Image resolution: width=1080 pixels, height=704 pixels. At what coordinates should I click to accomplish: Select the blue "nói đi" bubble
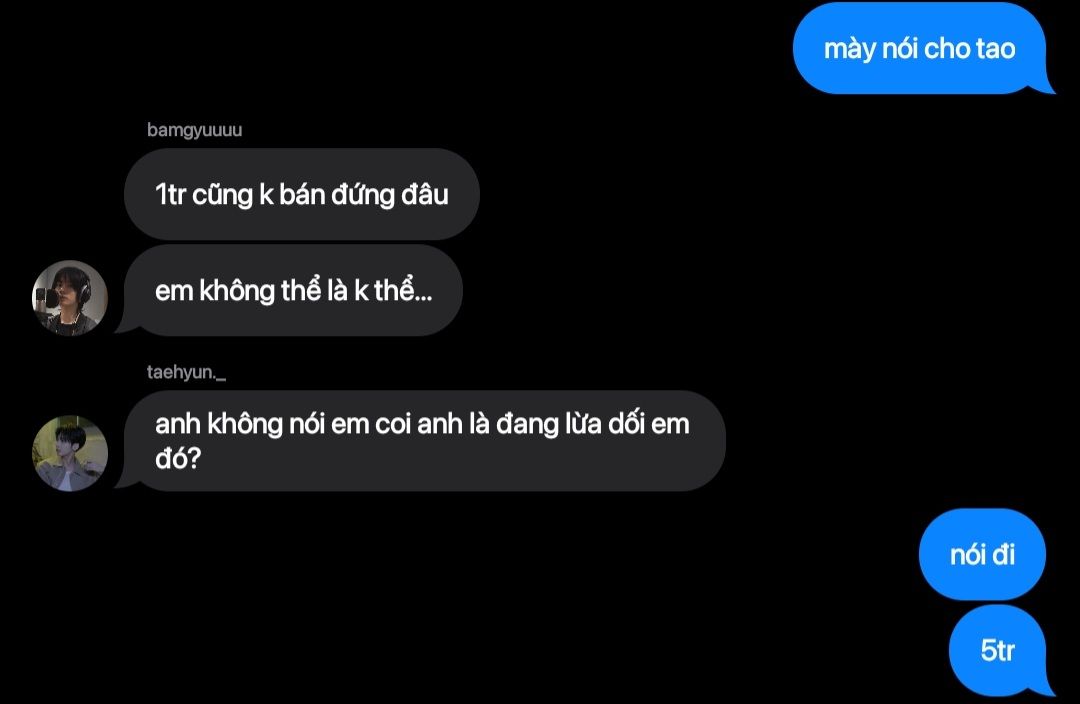point(982,555)
